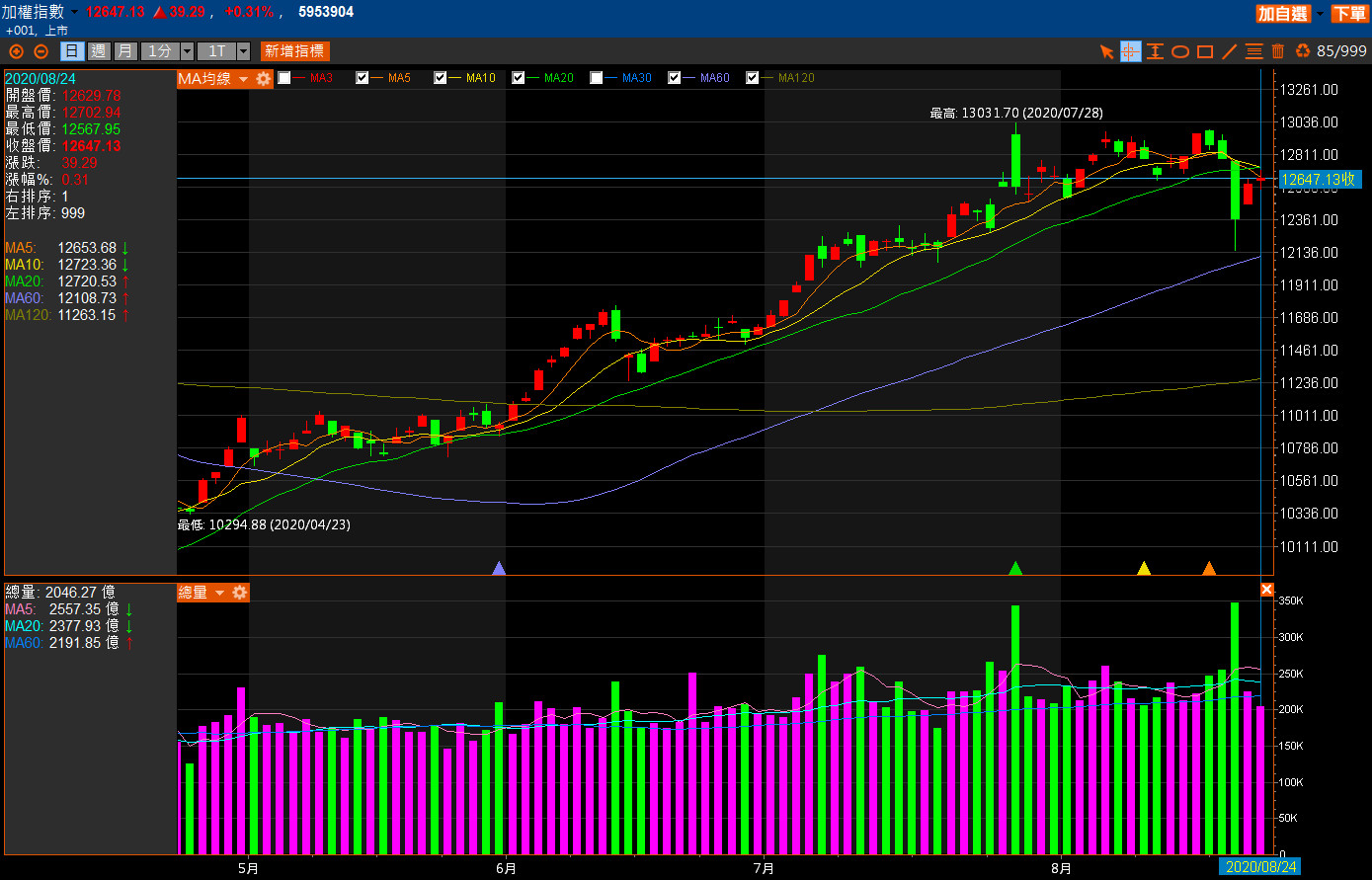Uncheck the MA20 moving average
Viewport: 1372px width, 880px height.
(519, 78)
